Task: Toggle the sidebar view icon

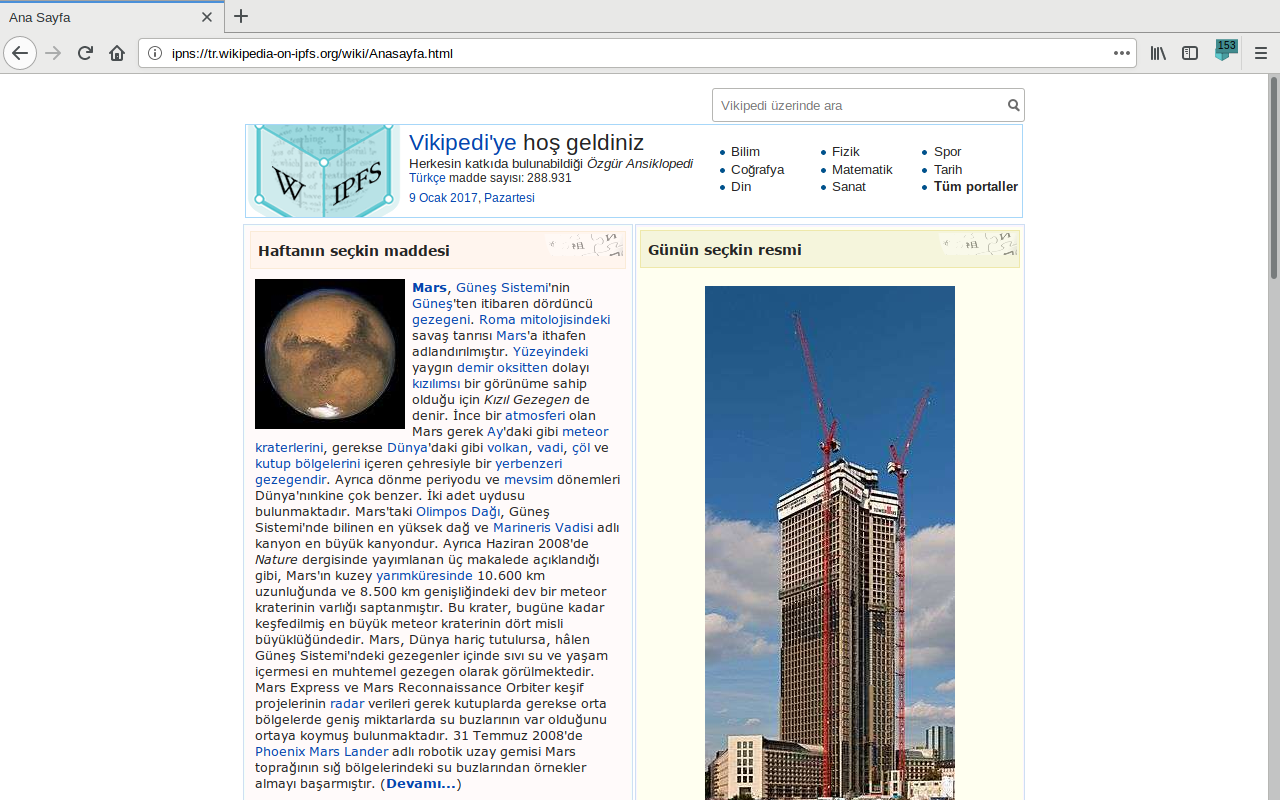Action: point(1190,53)
